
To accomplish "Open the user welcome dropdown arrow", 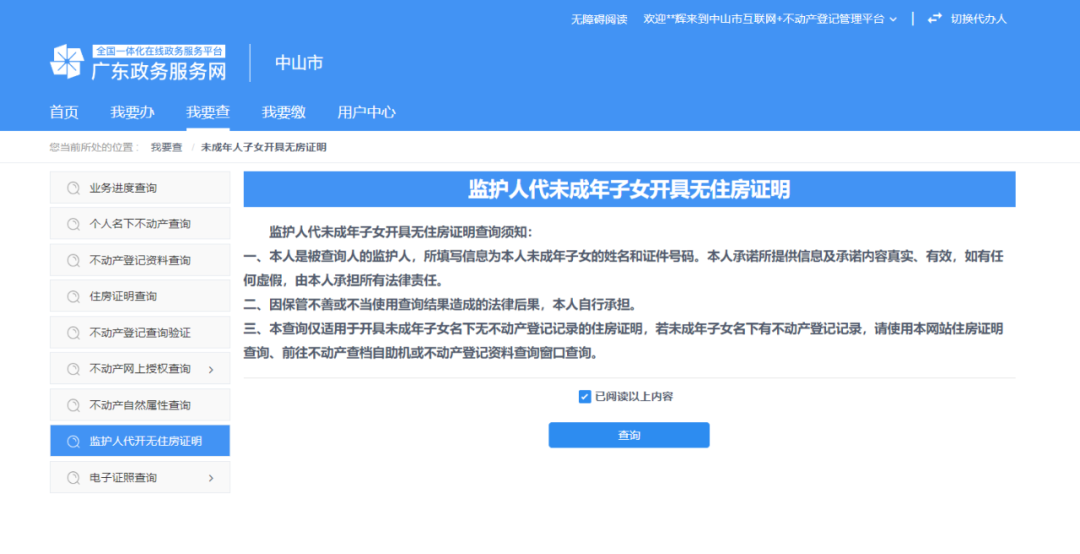I will pyautogui.click(x=893, y=20).
